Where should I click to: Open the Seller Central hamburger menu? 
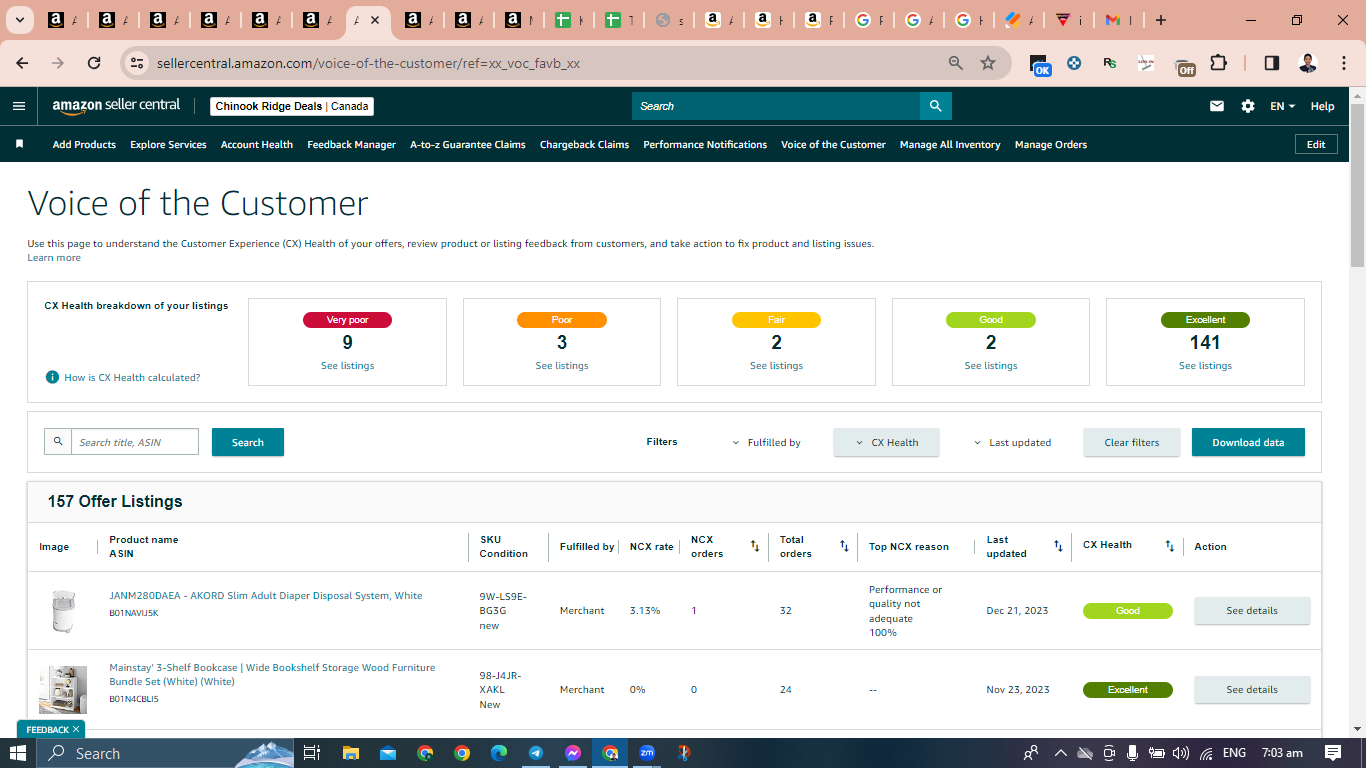19,106
